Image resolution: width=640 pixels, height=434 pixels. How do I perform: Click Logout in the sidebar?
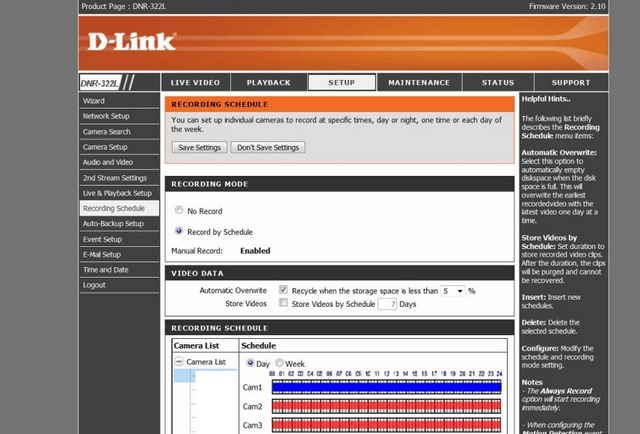[x=119, y=285]
